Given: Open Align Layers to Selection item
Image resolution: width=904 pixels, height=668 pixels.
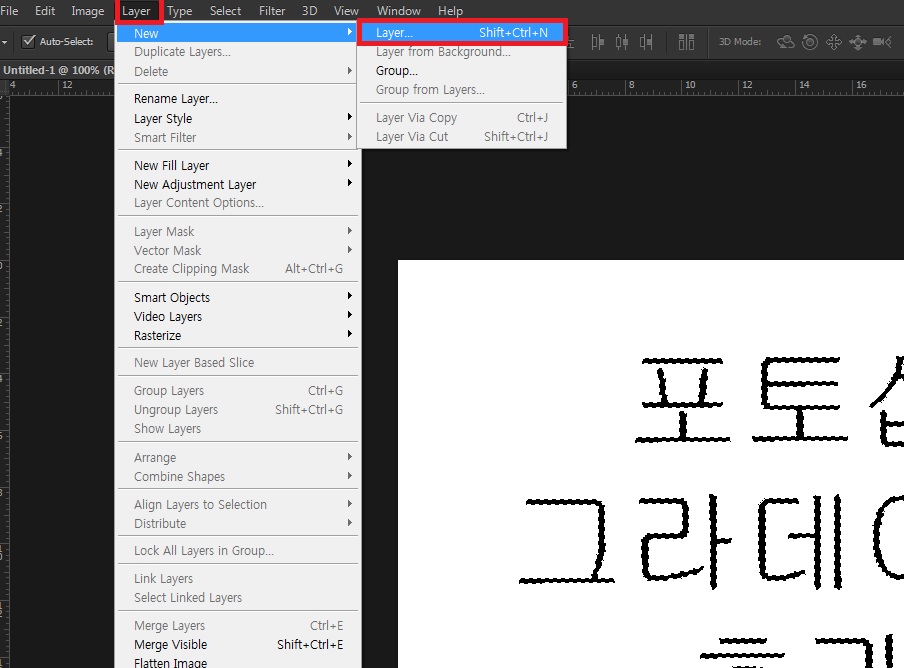Looking at the screenshot, I should (x=238, y=504).
